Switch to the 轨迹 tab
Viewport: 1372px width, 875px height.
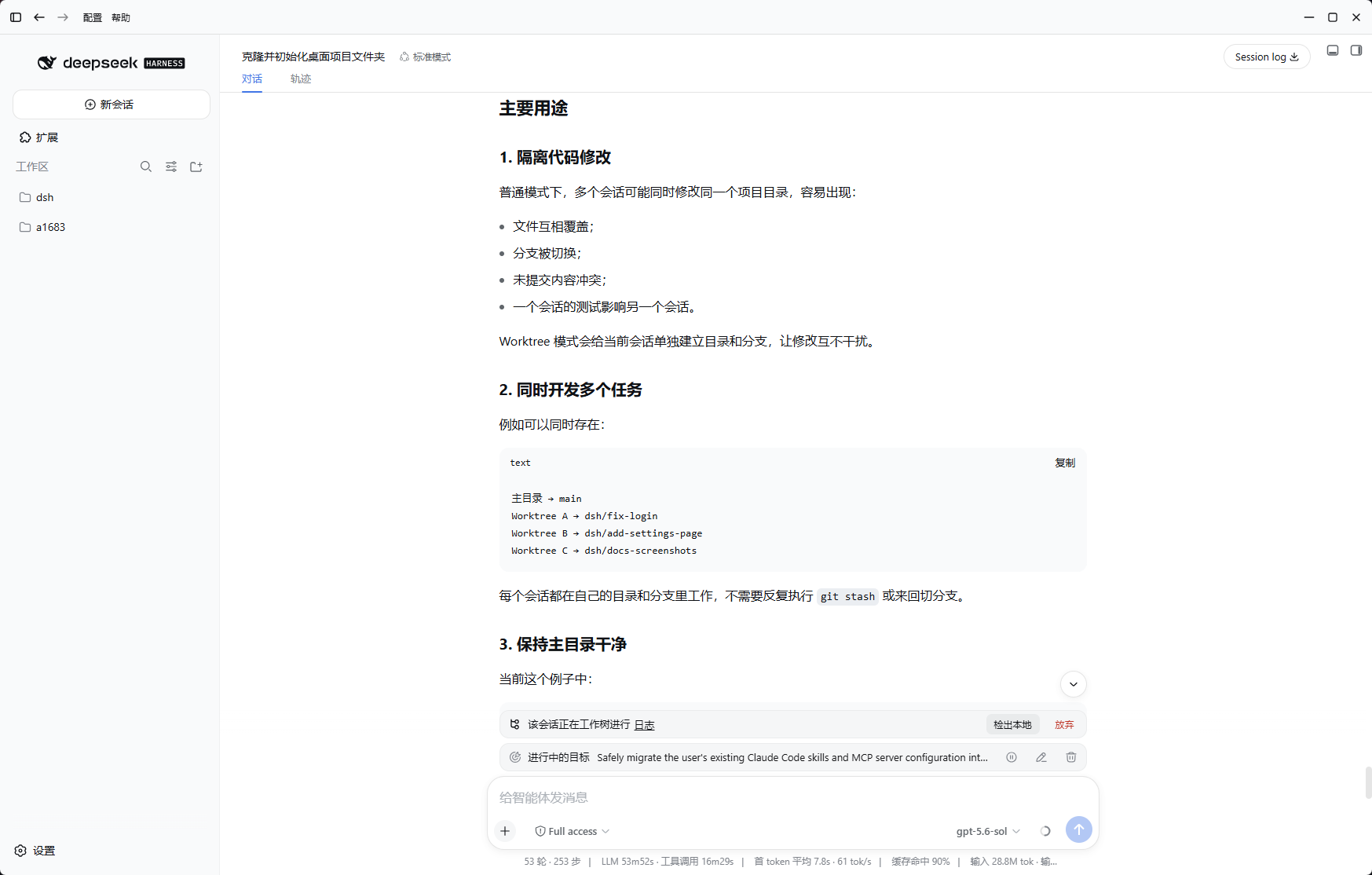[301, 79]
